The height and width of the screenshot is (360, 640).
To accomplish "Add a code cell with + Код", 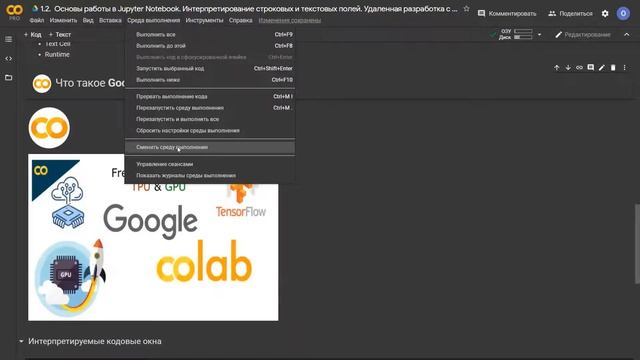I will (x=33, y=35).
